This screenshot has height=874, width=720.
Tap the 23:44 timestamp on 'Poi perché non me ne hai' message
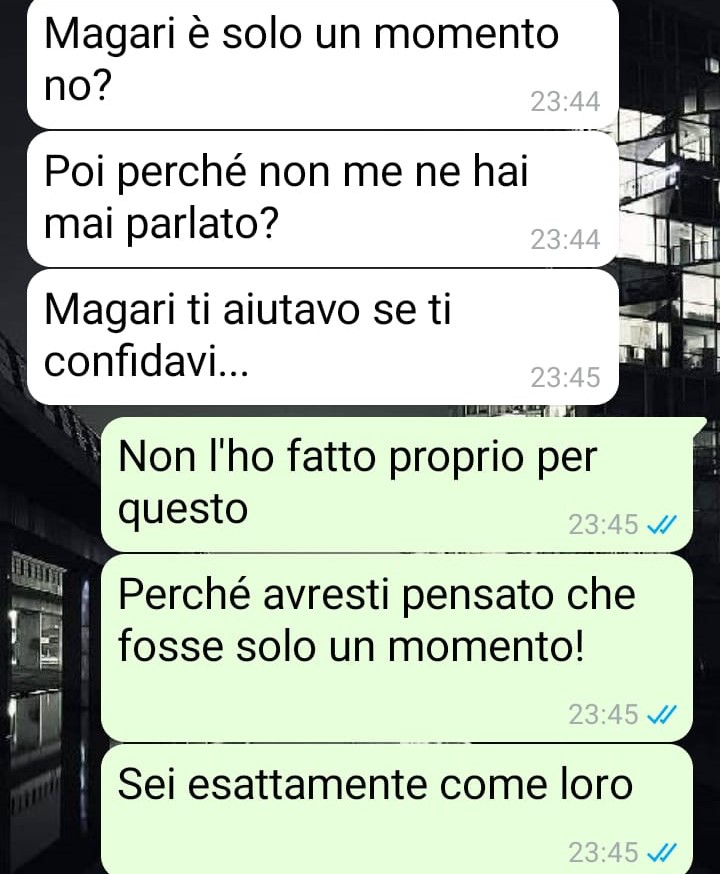pos(565,240)
